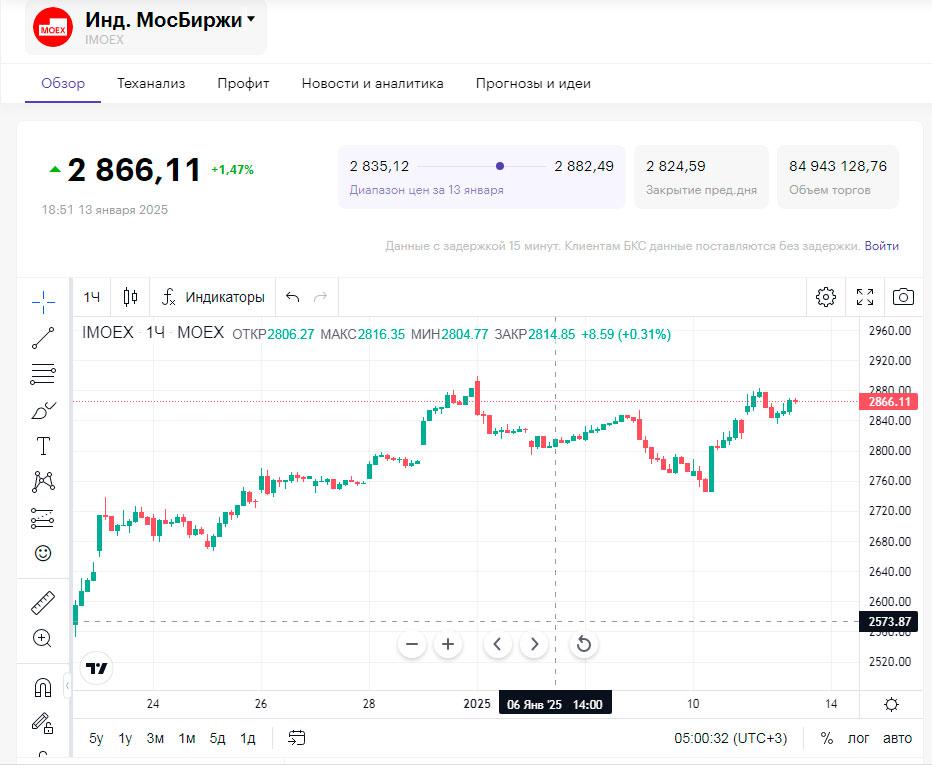Select the Text annotation tool
This screenshot has height=770, width=932.
click(43, 446)
